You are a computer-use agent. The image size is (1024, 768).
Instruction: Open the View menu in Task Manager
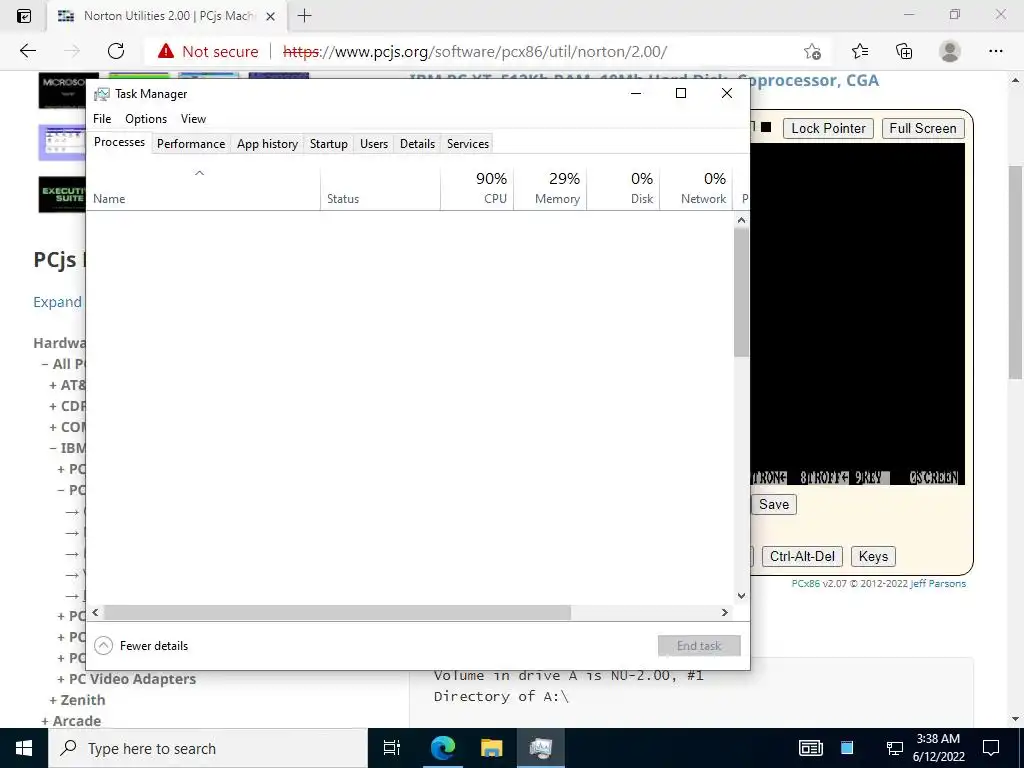[193, 119]
